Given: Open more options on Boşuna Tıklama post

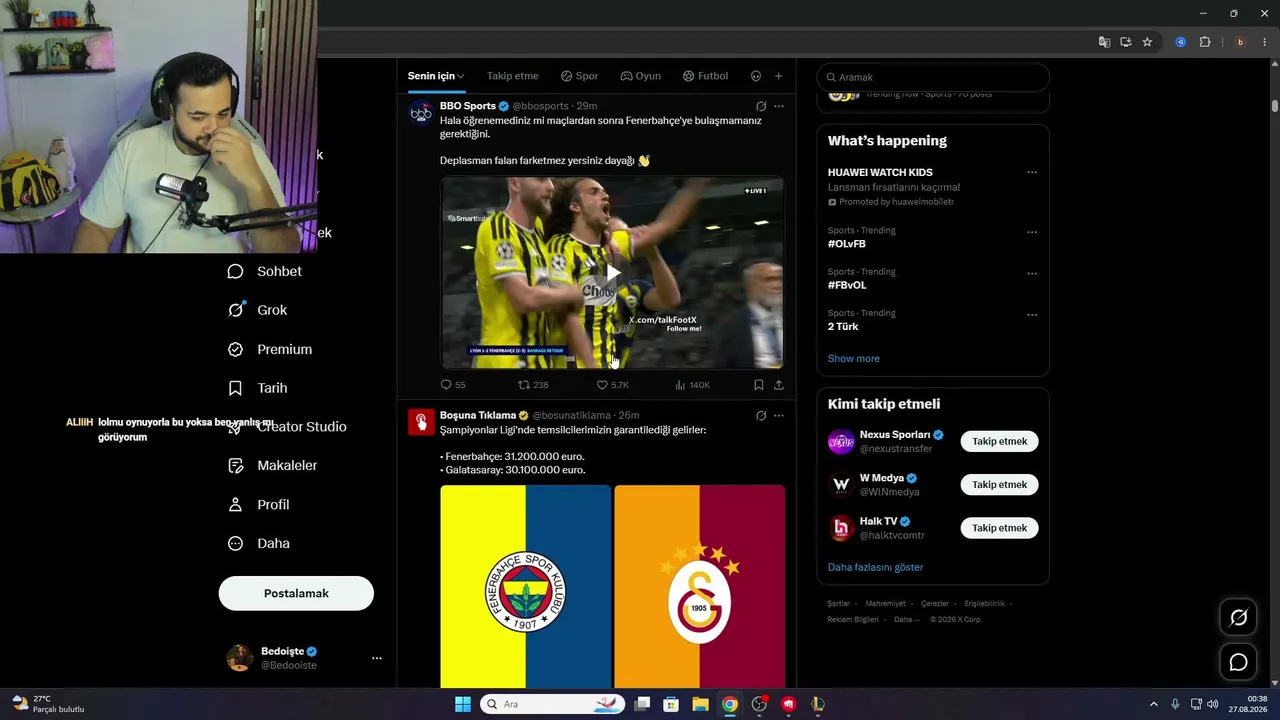Looking at the screenshot, I should (x=779, y=415).
